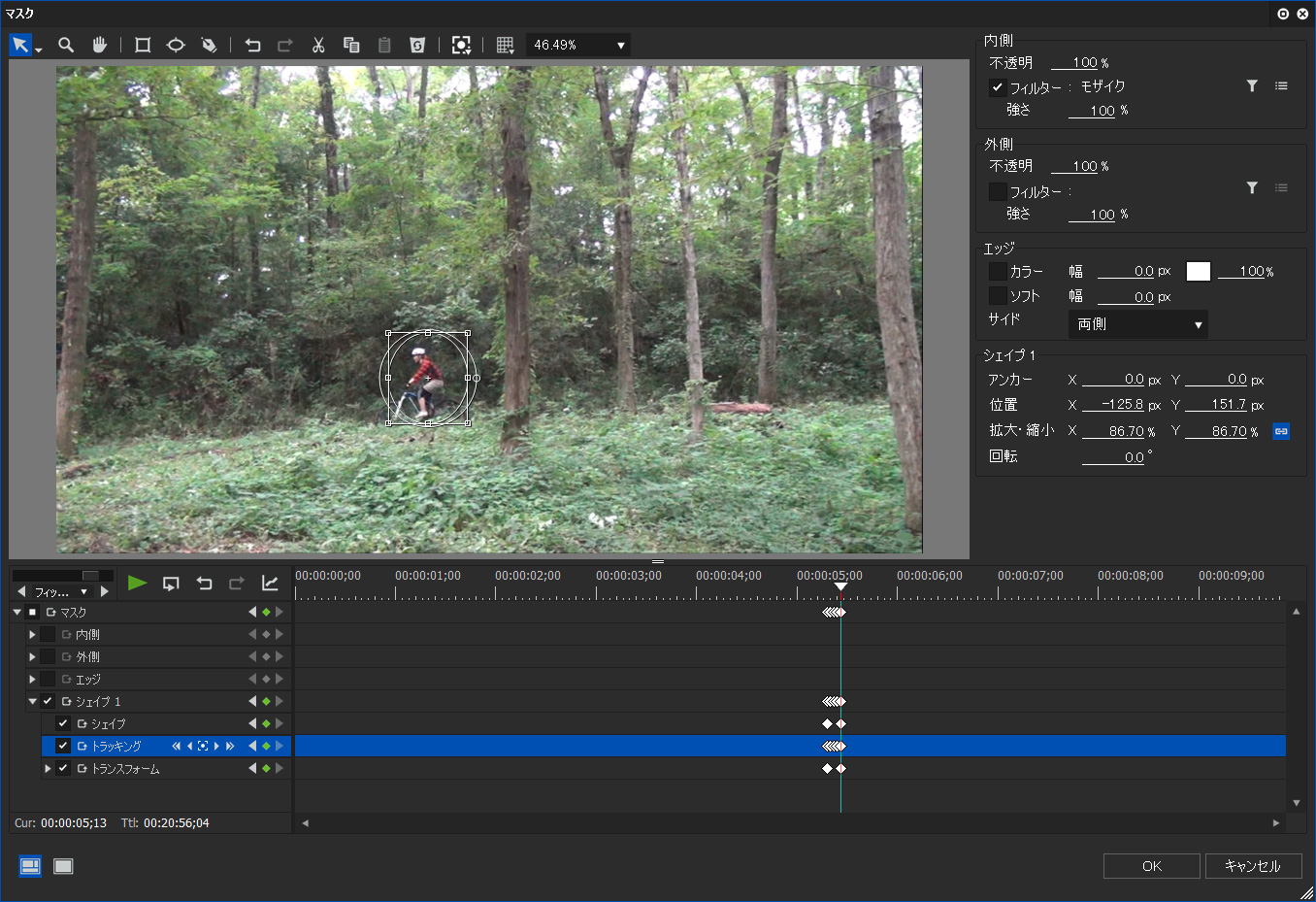Open the white edge color swatch

(x=1199, y=272)
